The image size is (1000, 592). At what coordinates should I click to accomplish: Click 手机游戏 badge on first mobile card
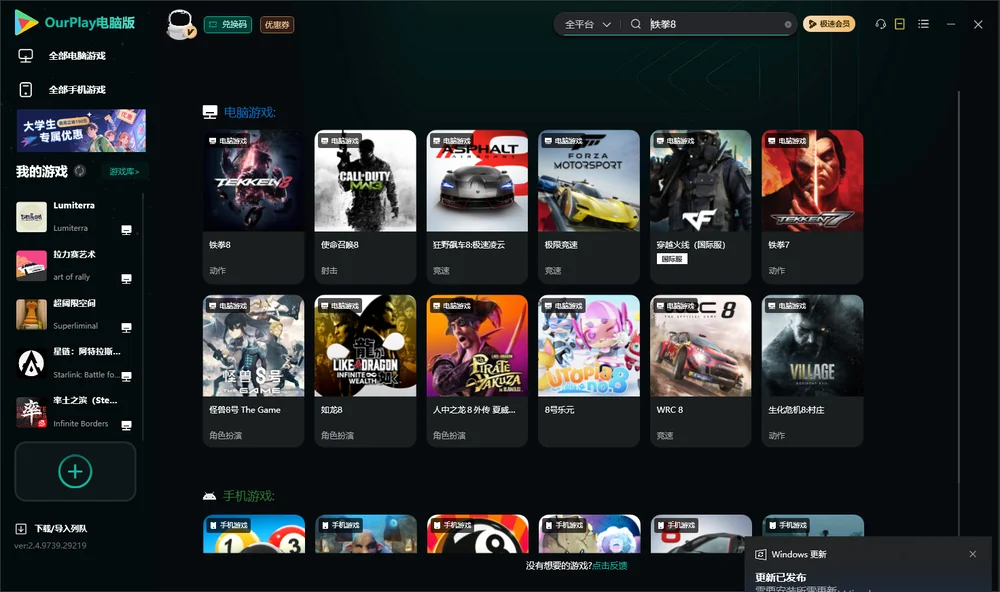point(228,526)
